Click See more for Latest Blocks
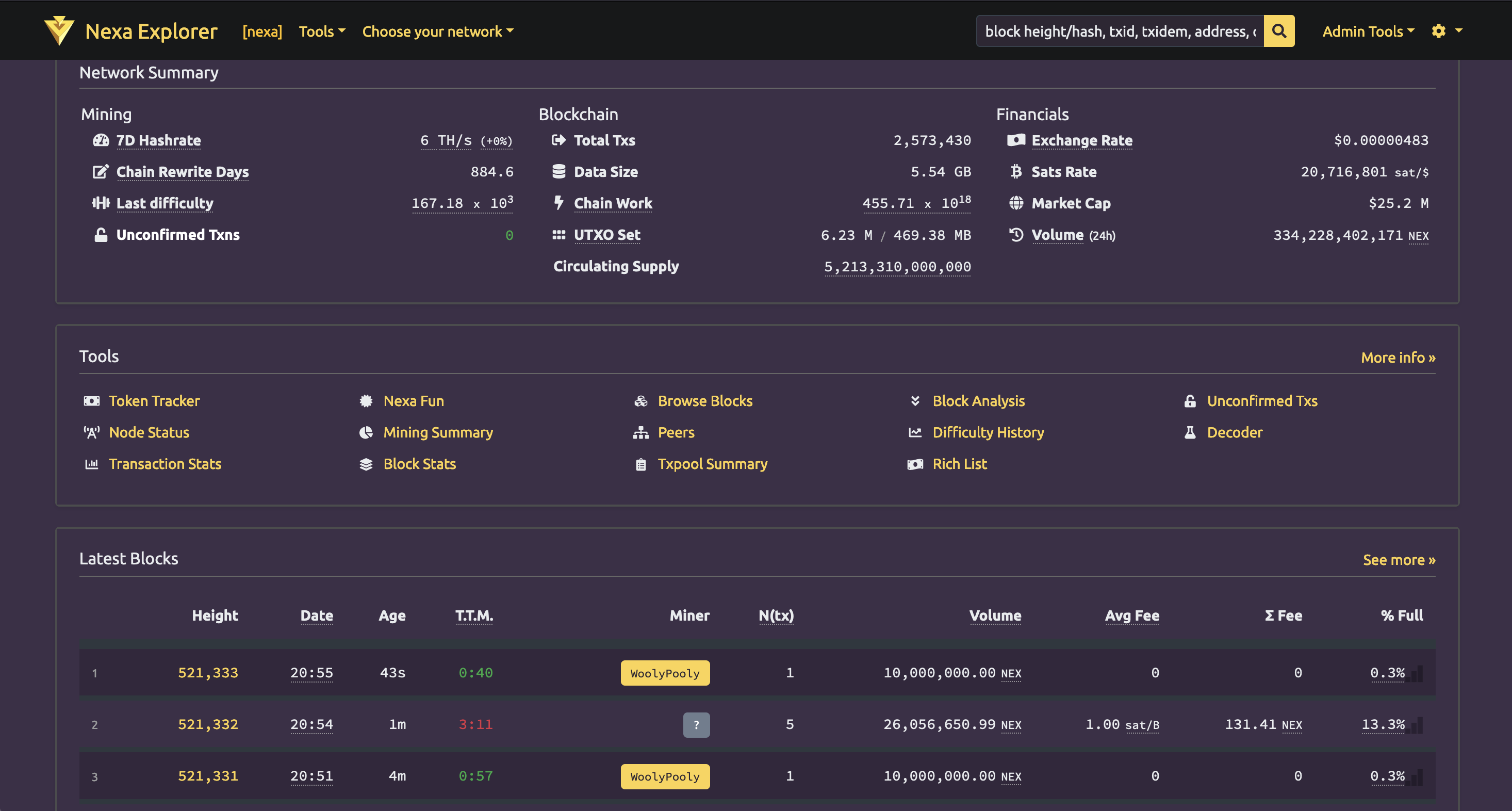The height and width of the screenshot is (811, 1512). 1399,560
